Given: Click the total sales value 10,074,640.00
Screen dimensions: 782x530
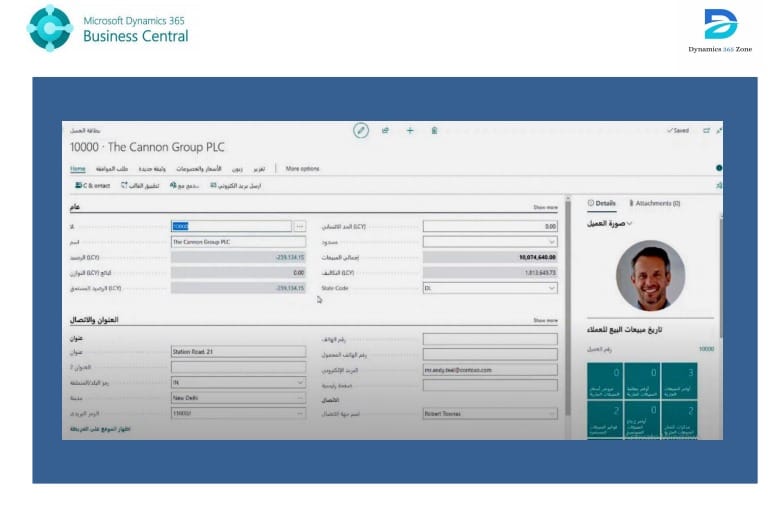Looking at the screenshot, I should tap(537, 257).
